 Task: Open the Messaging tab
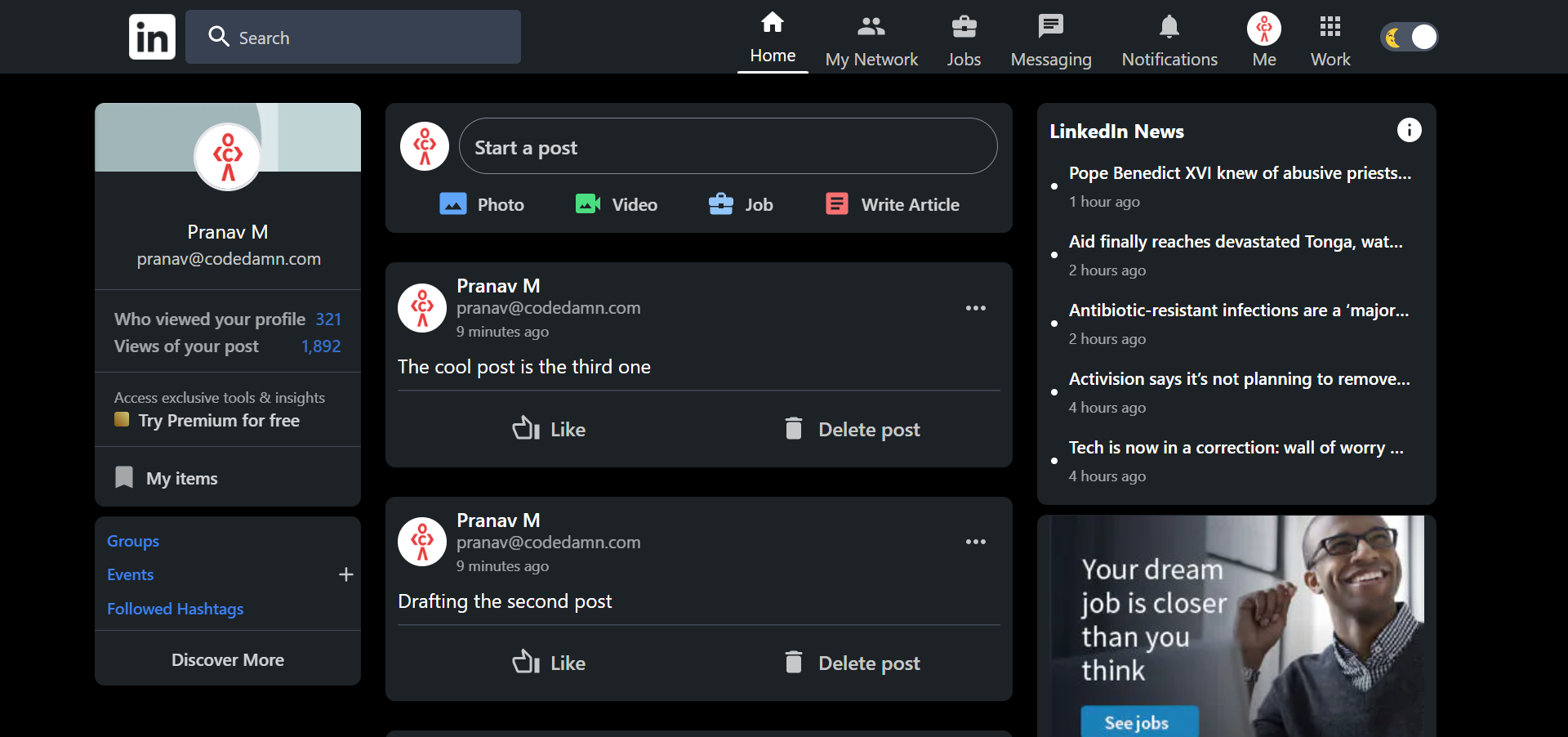[x=1051, y=41]
